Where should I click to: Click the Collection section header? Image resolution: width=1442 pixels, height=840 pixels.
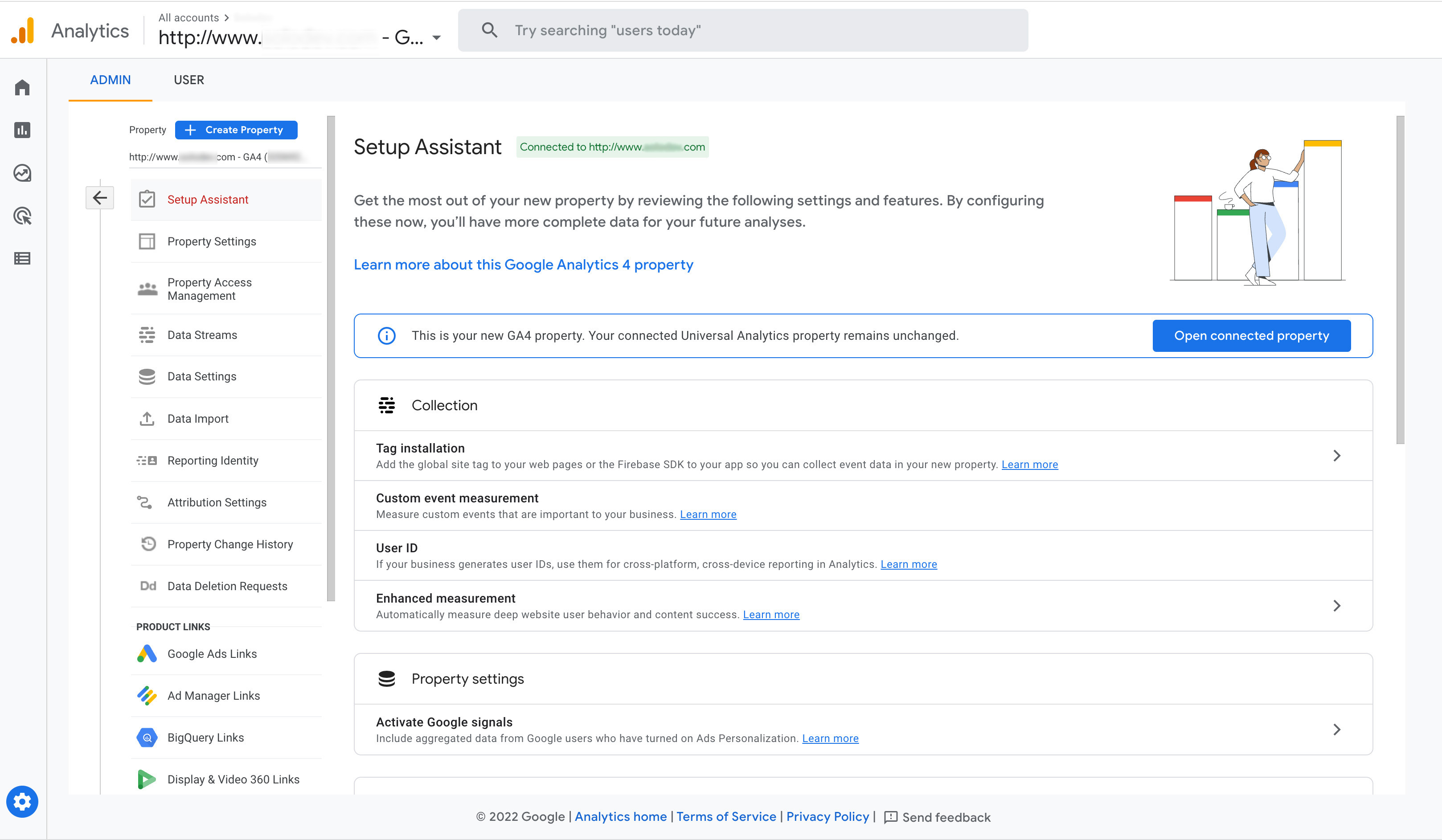click(863, 405)
